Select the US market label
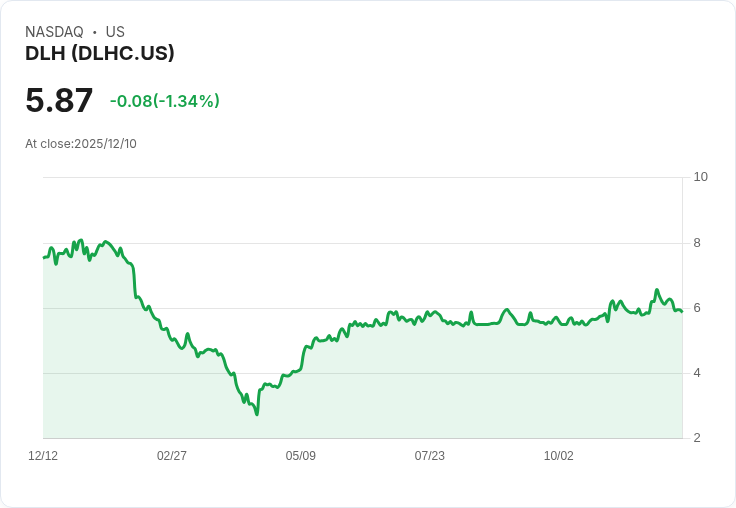 [x=115, y=32]
